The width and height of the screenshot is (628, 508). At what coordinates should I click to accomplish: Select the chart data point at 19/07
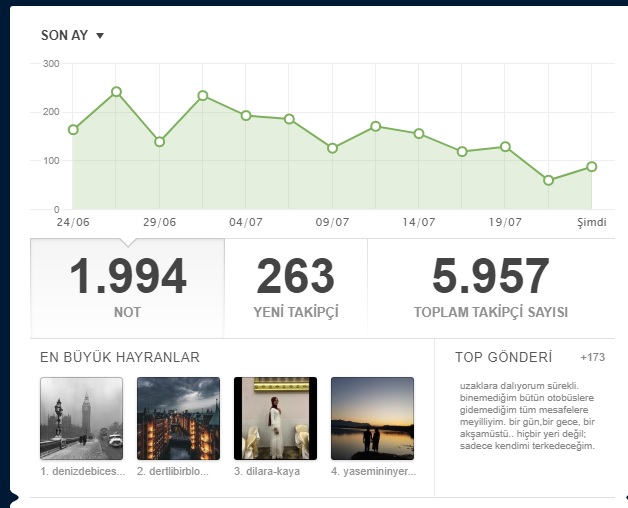pyautogui.click(x=505, y=147)
